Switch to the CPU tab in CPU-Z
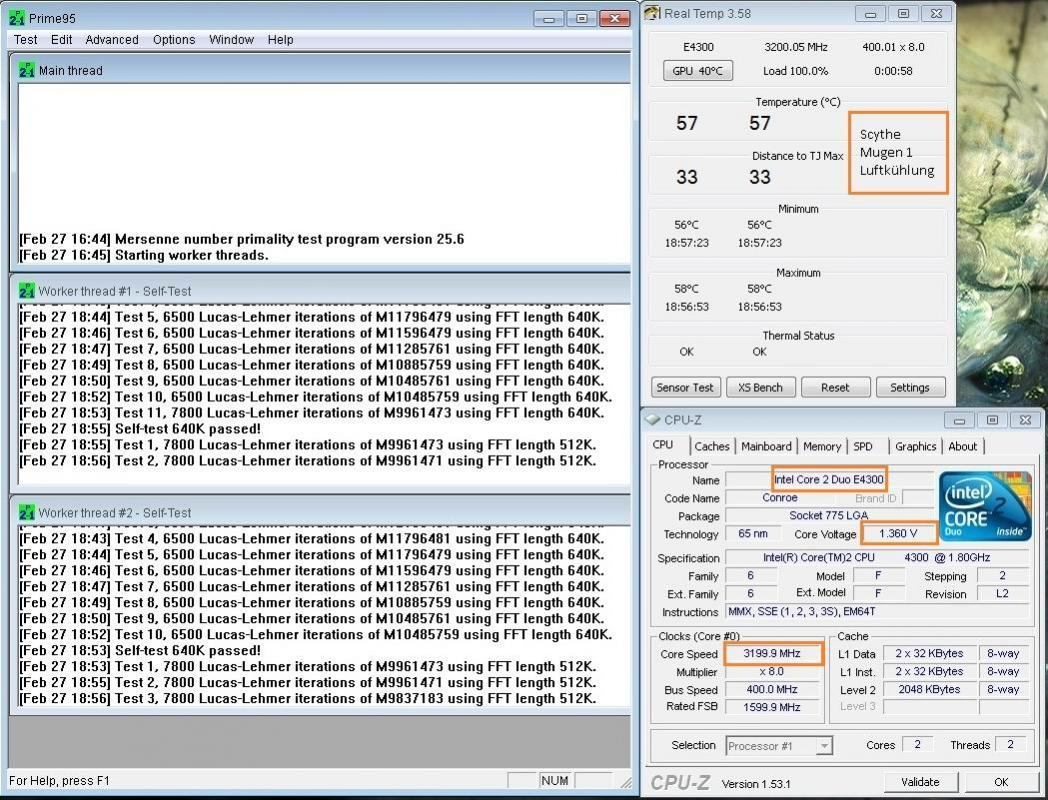This screenshot has height=800, width=1048. click(663, 445)
